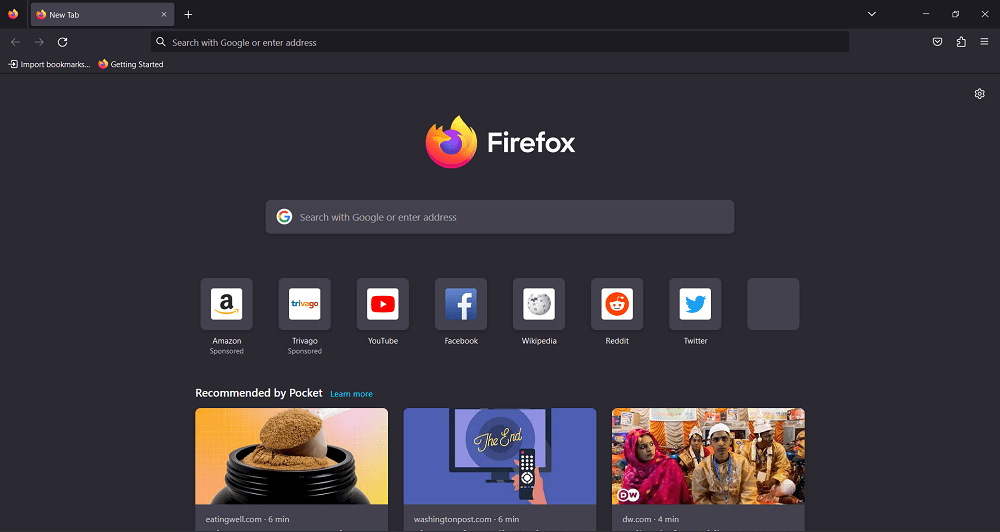Open the Getting Started bookmark
This screenshot has height=532, width=1000.
[x=131, y=64]
